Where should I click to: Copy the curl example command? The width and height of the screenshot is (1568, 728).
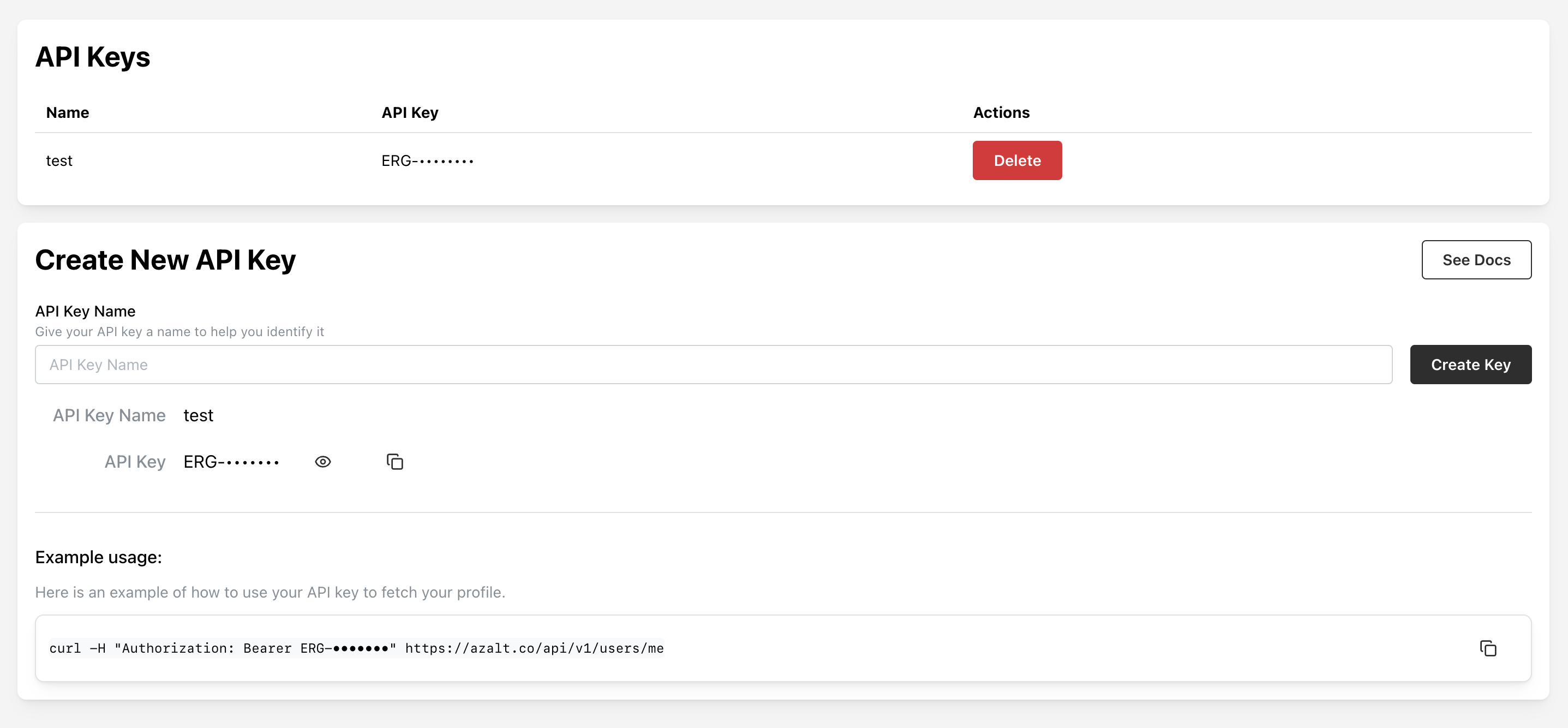pos(1488,648)
